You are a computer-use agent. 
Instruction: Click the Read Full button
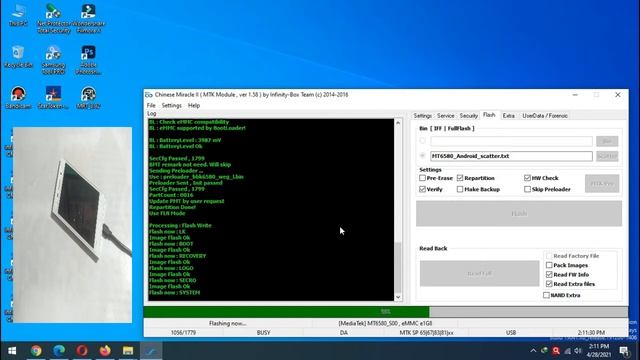coord(479,273)
